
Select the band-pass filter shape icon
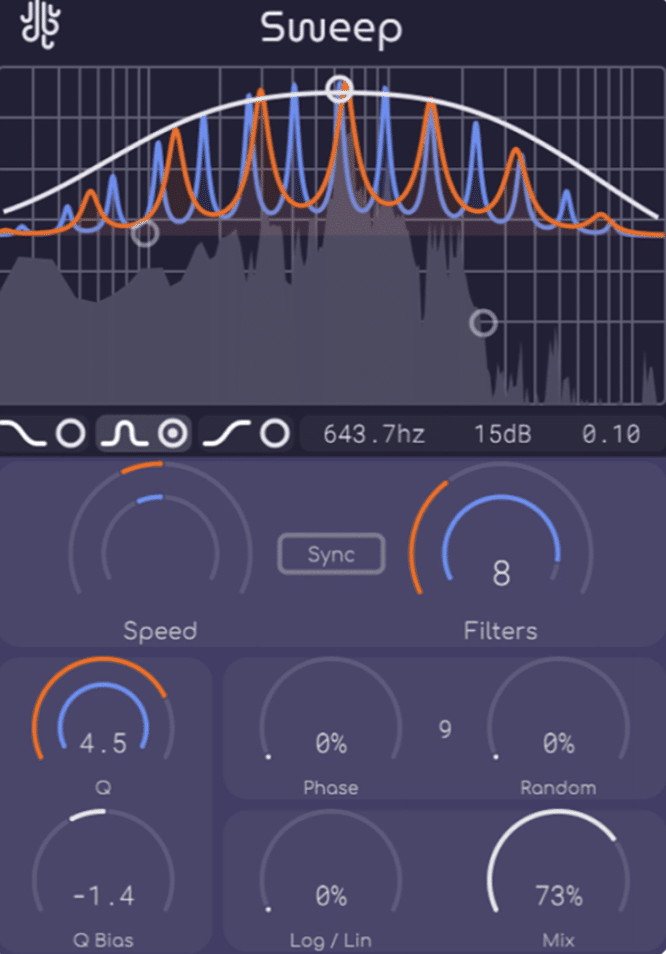[124, 434]
